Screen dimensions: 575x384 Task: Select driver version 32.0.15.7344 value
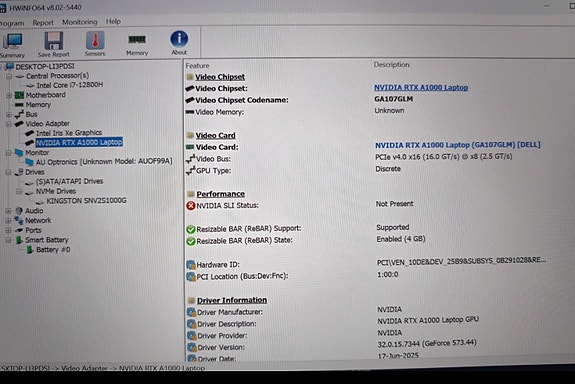pyautogui.click(x=427, y=344)
